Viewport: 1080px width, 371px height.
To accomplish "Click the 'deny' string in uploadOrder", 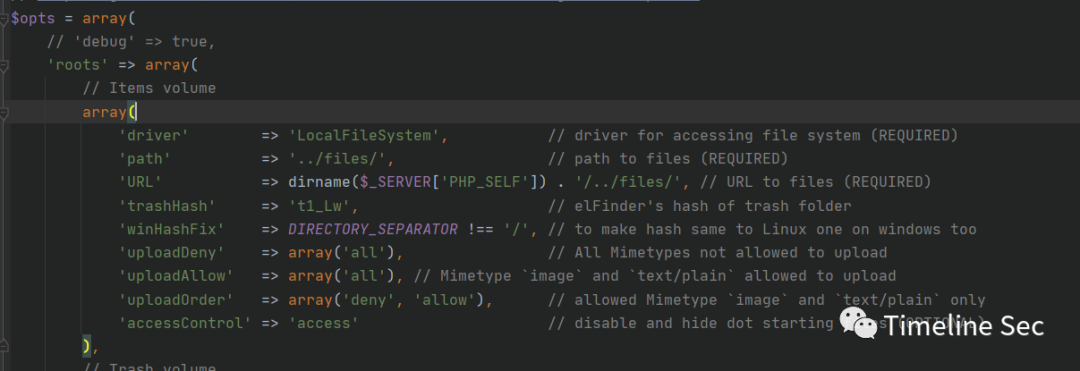I will [368, 300].
